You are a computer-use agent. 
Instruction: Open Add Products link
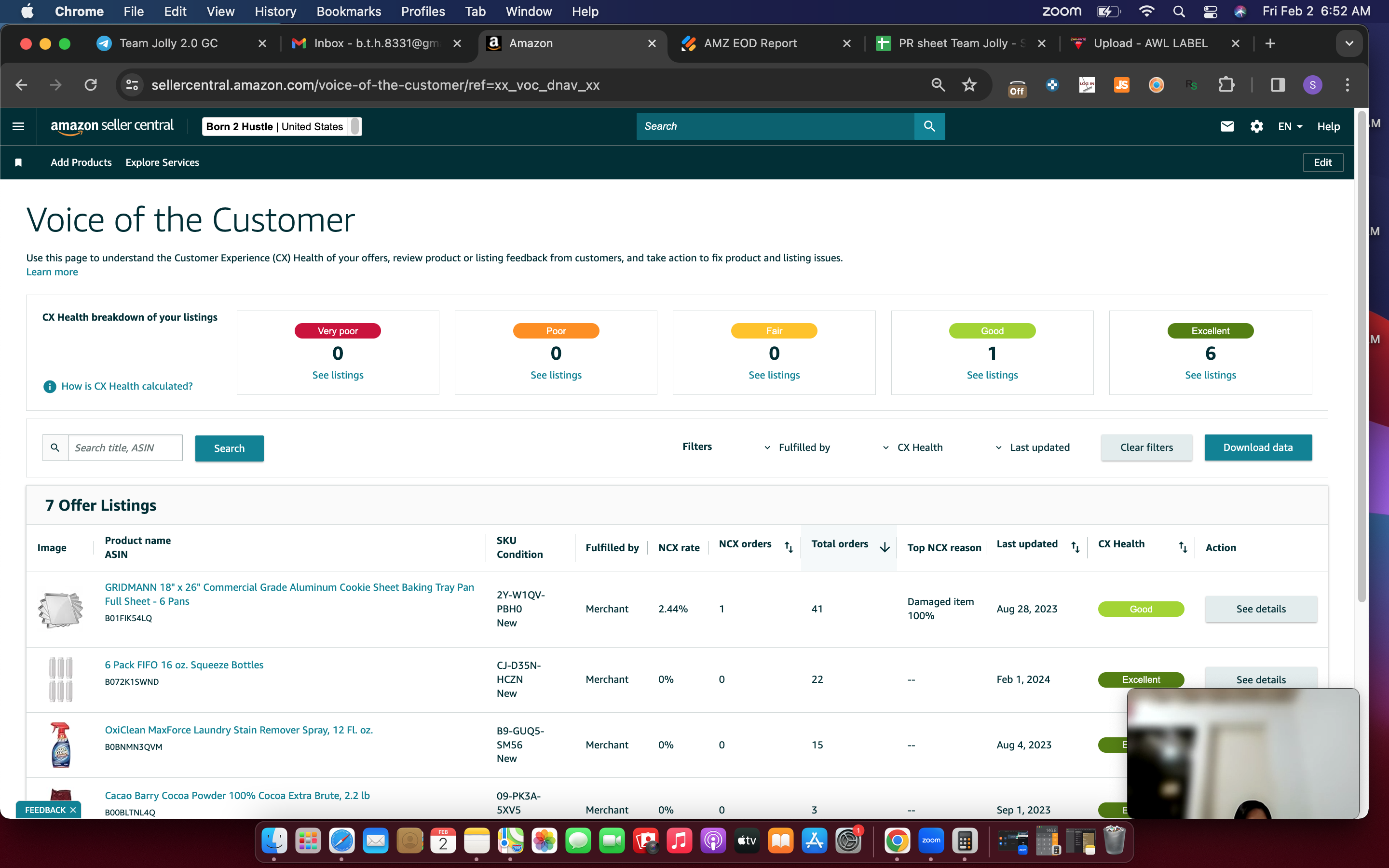81,163
